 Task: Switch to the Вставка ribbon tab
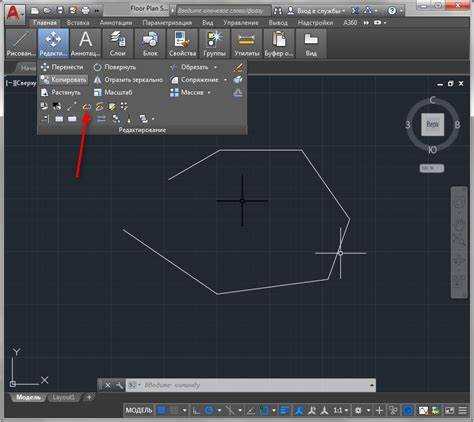click(78, 23)
